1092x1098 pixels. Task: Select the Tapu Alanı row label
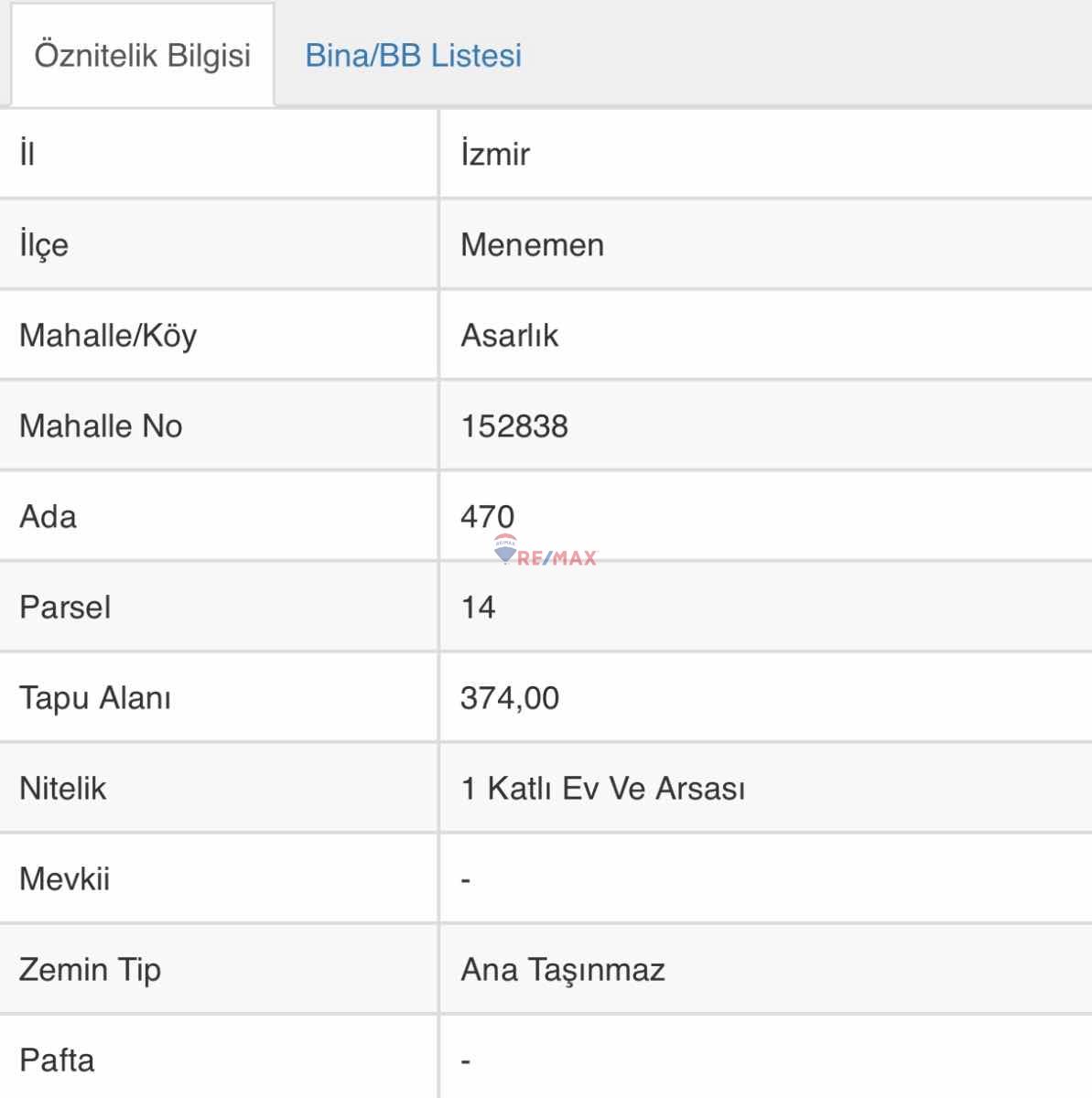click(96, 698)
